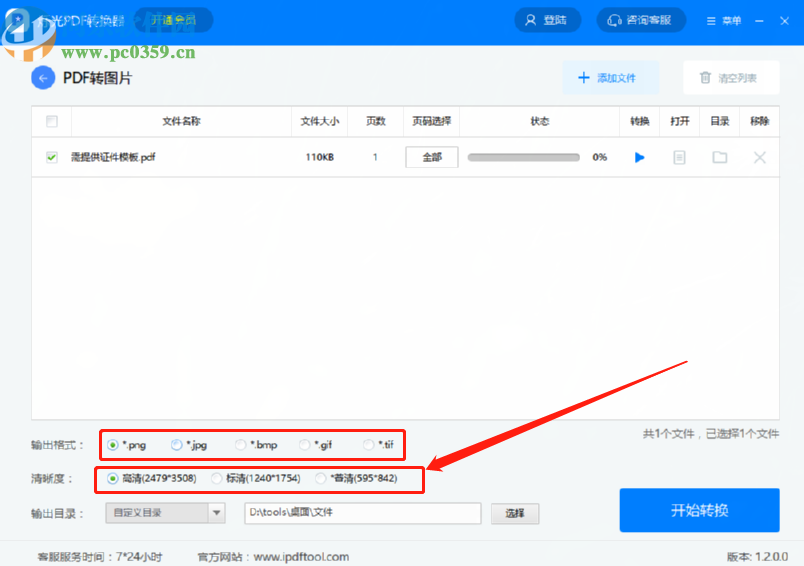
Task: Open page selection 全部 button
Action: (x=432, y=157)
